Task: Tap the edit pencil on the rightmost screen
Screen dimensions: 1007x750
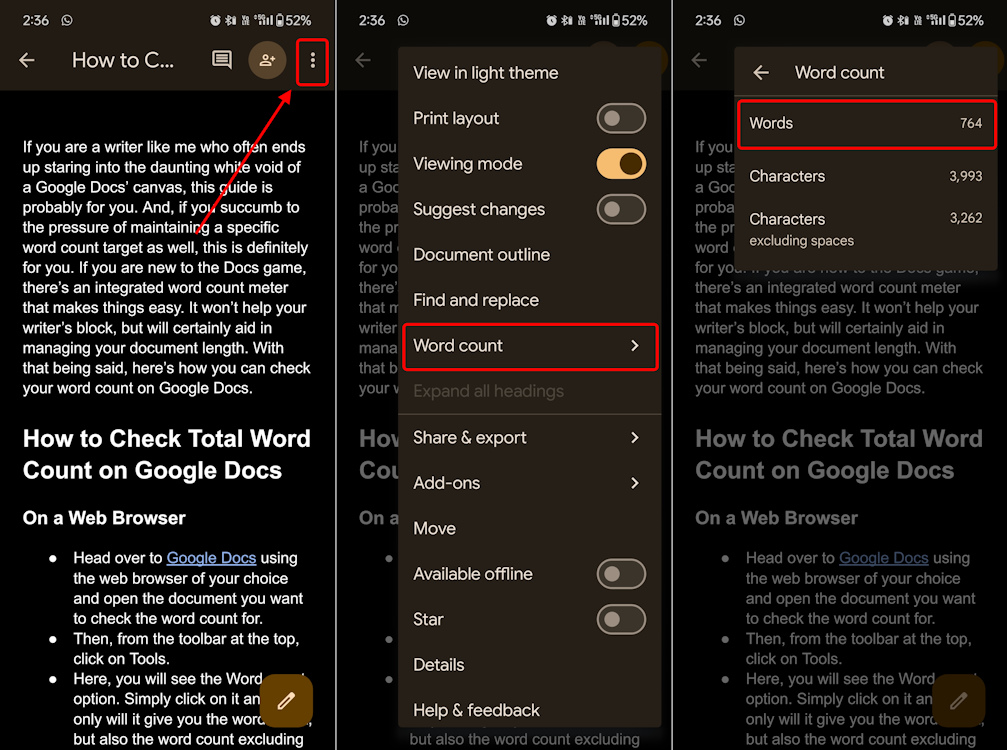Action: click(958, 701)
